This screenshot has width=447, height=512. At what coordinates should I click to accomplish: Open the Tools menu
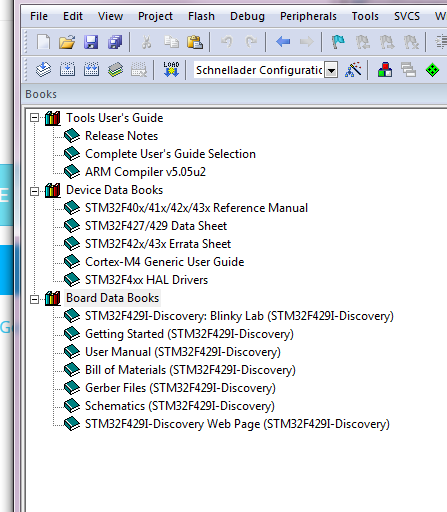pyautogui.click(x=365, y=16)
